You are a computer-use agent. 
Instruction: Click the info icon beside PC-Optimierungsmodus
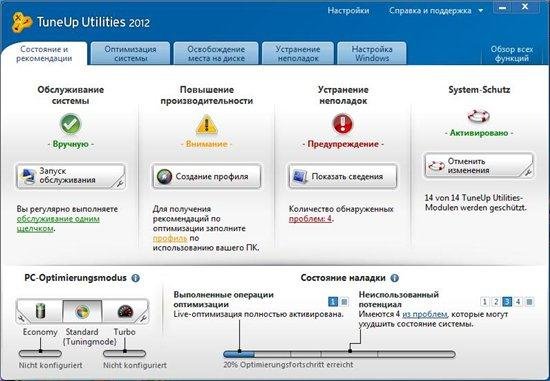(135, 278)
